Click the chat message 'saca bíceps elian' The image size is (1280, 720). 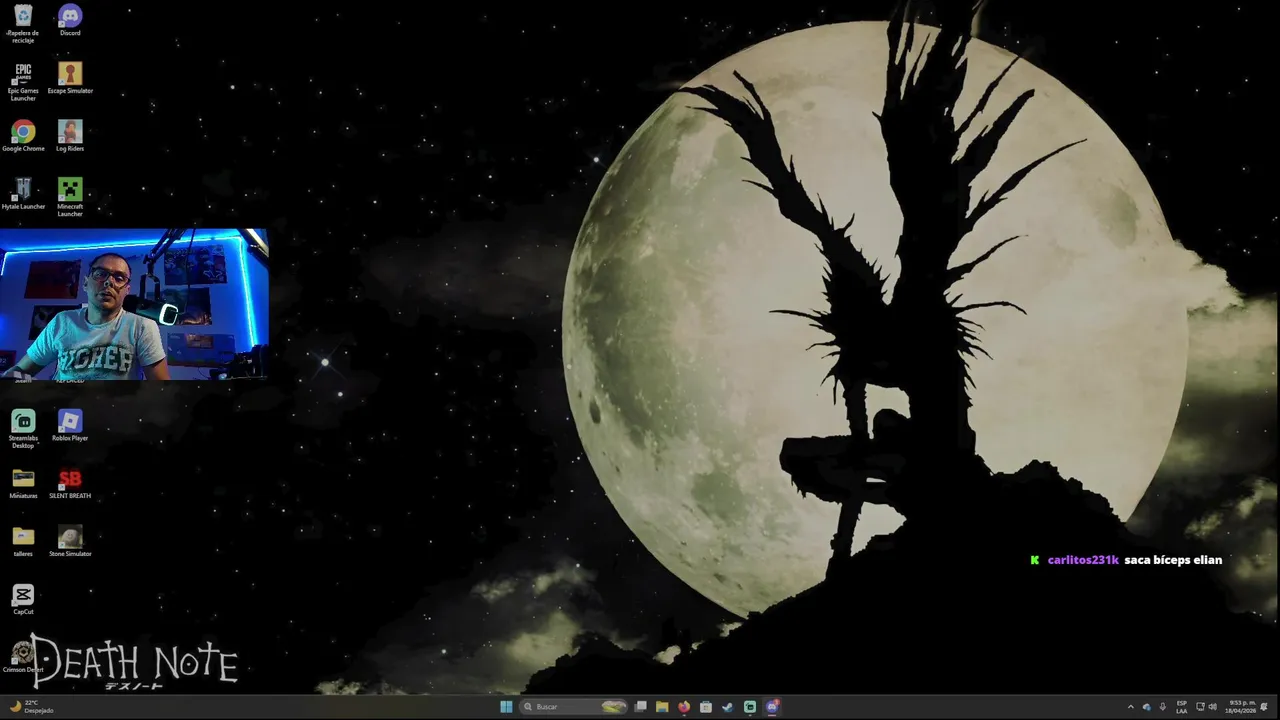pyautogui.click(x=1173, y=560)
